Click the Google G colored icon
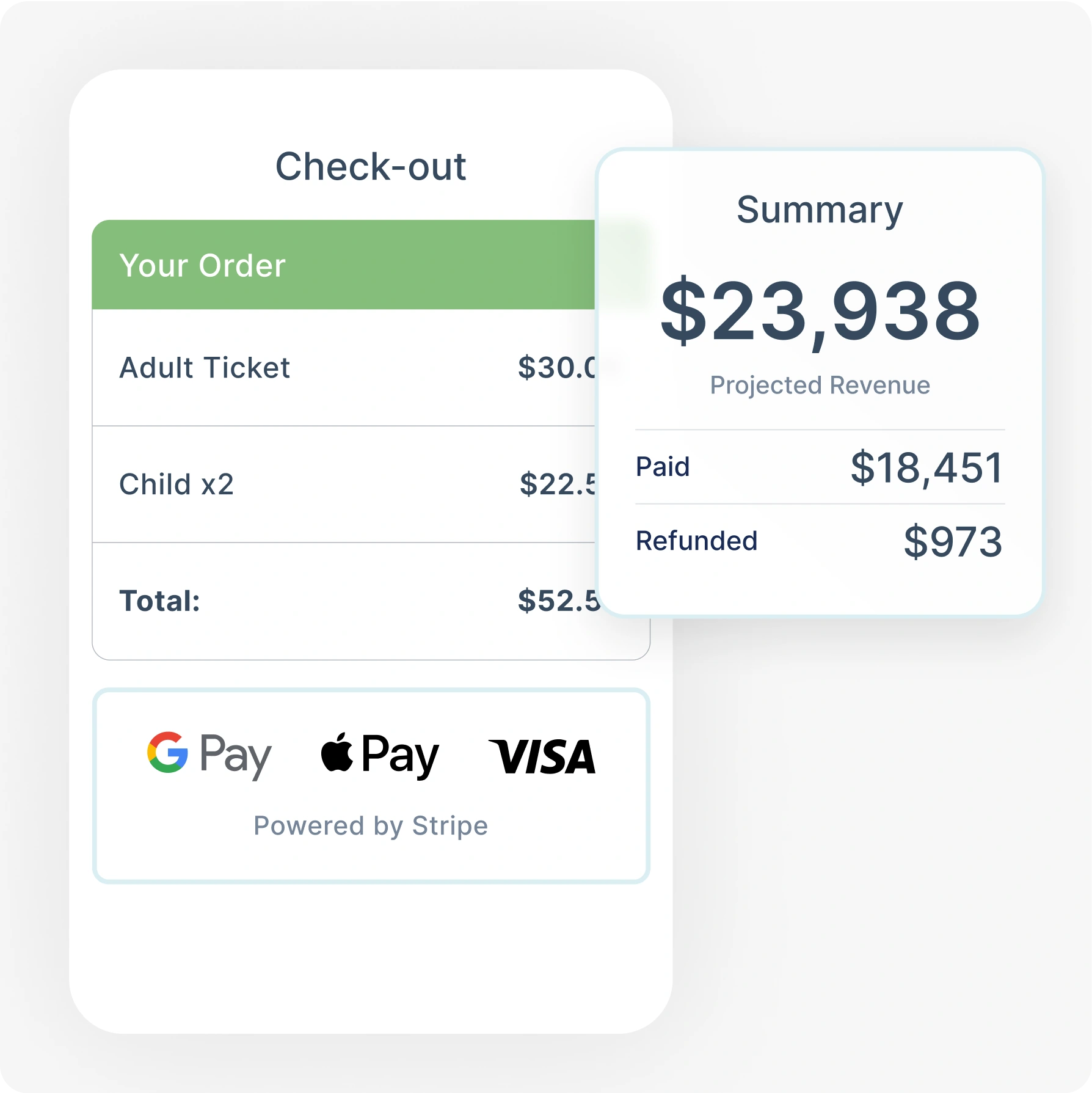Screen dimensions: 1092x1093 [x=167, y=752]
